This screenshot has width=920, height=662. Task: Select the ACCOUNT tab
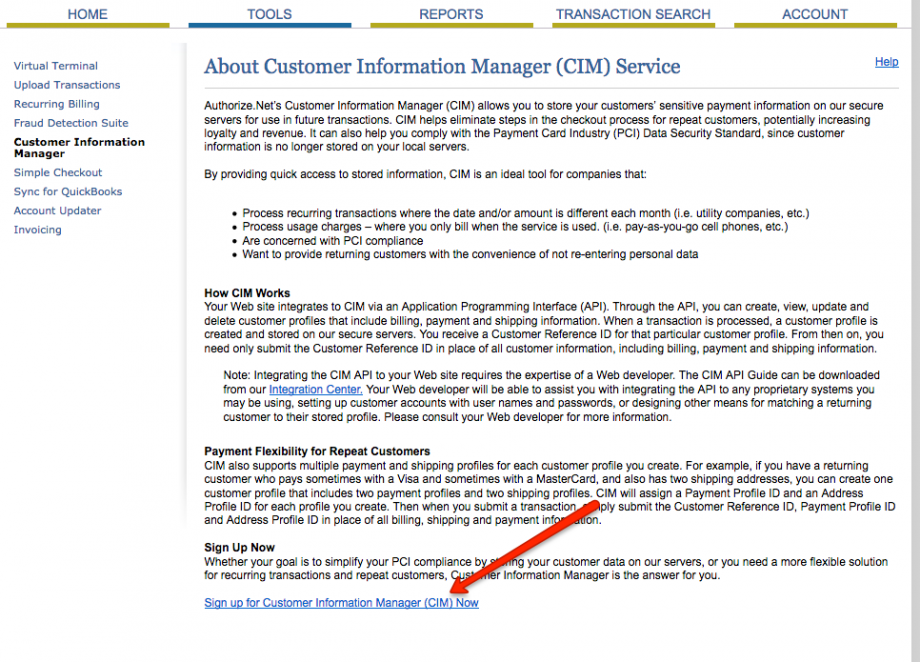[x=815, y=14]
